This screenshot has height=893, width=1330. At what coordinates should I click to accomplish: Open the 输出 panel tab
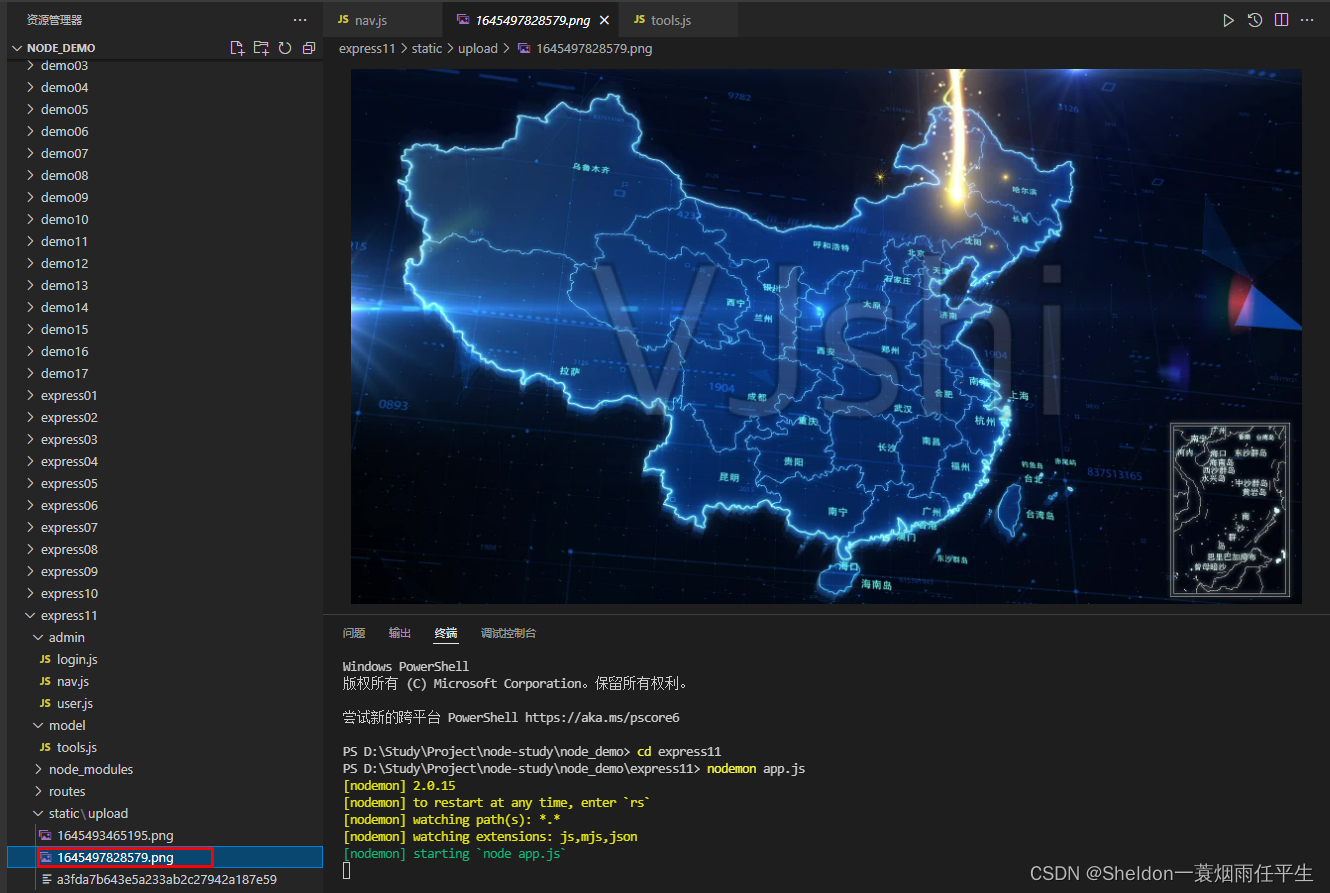point(400,633)
